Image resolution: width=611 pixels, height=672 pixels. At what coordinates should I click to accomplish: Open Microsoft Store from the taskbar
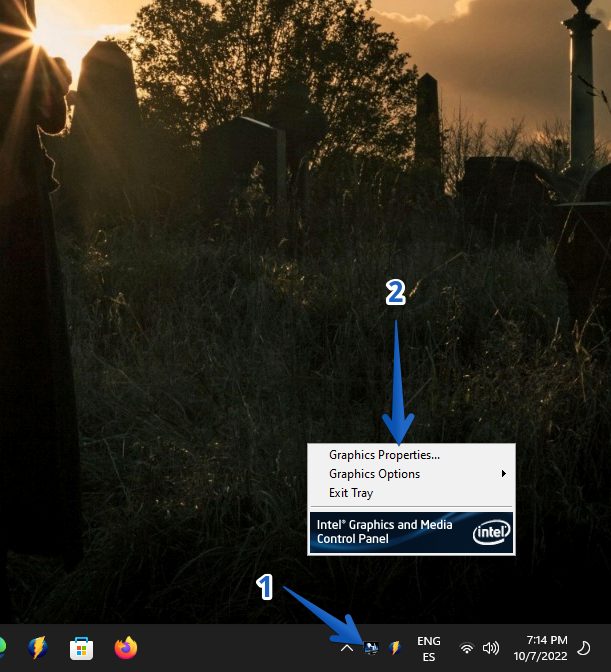pos(81,648)
